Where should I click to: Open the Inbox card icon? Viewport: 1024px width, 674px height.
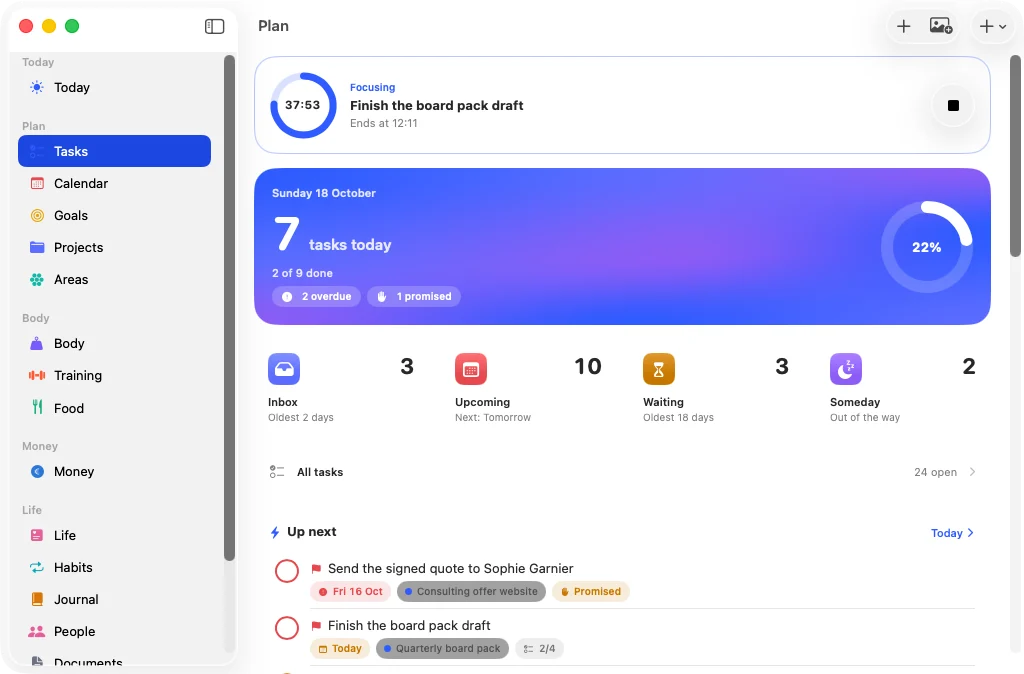[284, 369]
